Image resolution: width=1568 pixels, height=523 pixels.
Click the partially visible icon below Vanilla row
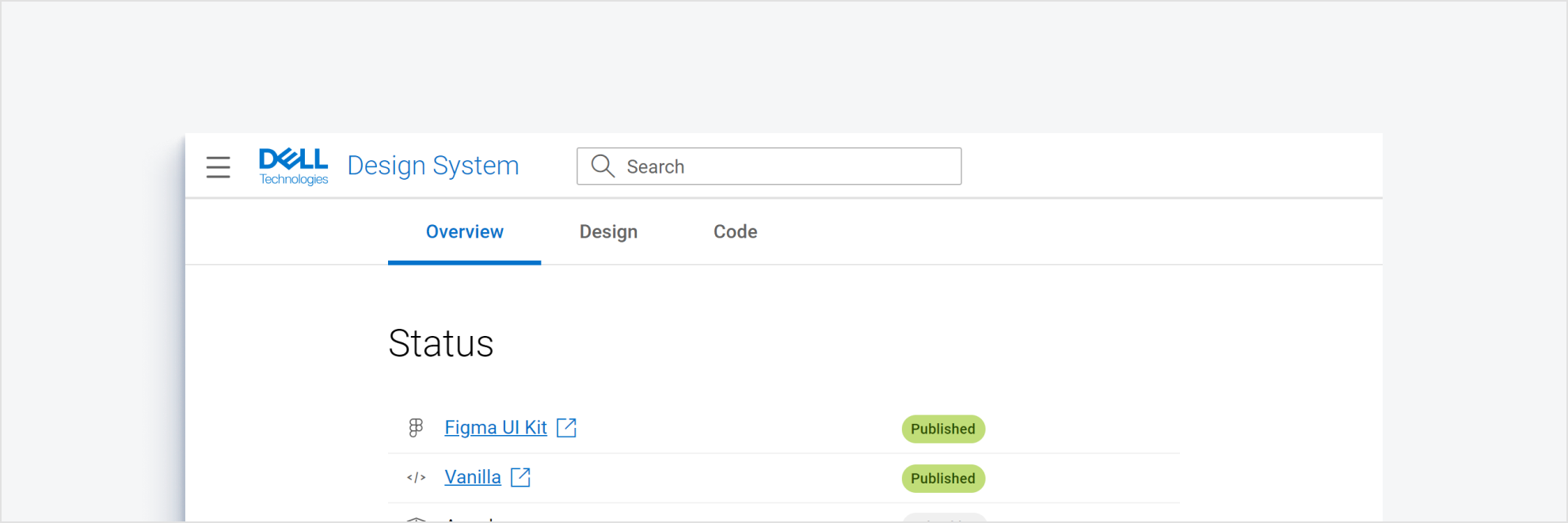click(416, 519)
